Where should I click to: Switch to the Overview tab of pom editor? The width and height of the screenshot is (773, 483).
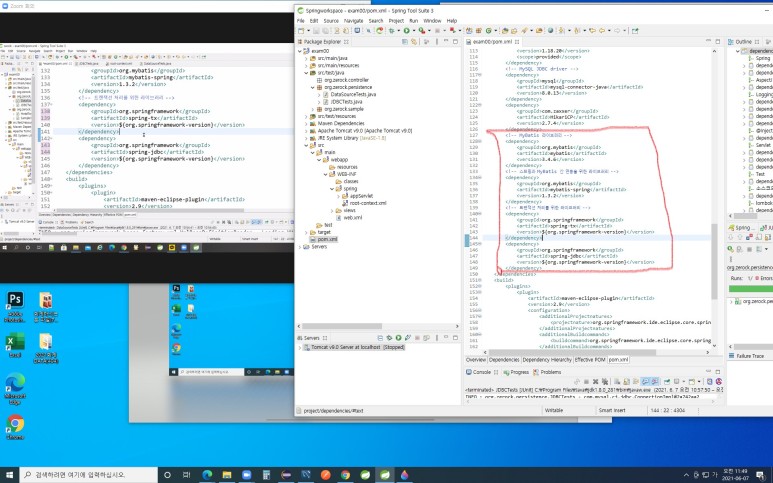click(475, 360)
